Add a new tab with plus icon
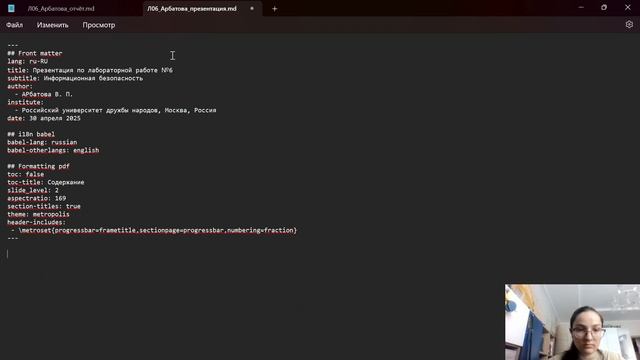Viewport: 640px width, 360px height. click(274, 9)
